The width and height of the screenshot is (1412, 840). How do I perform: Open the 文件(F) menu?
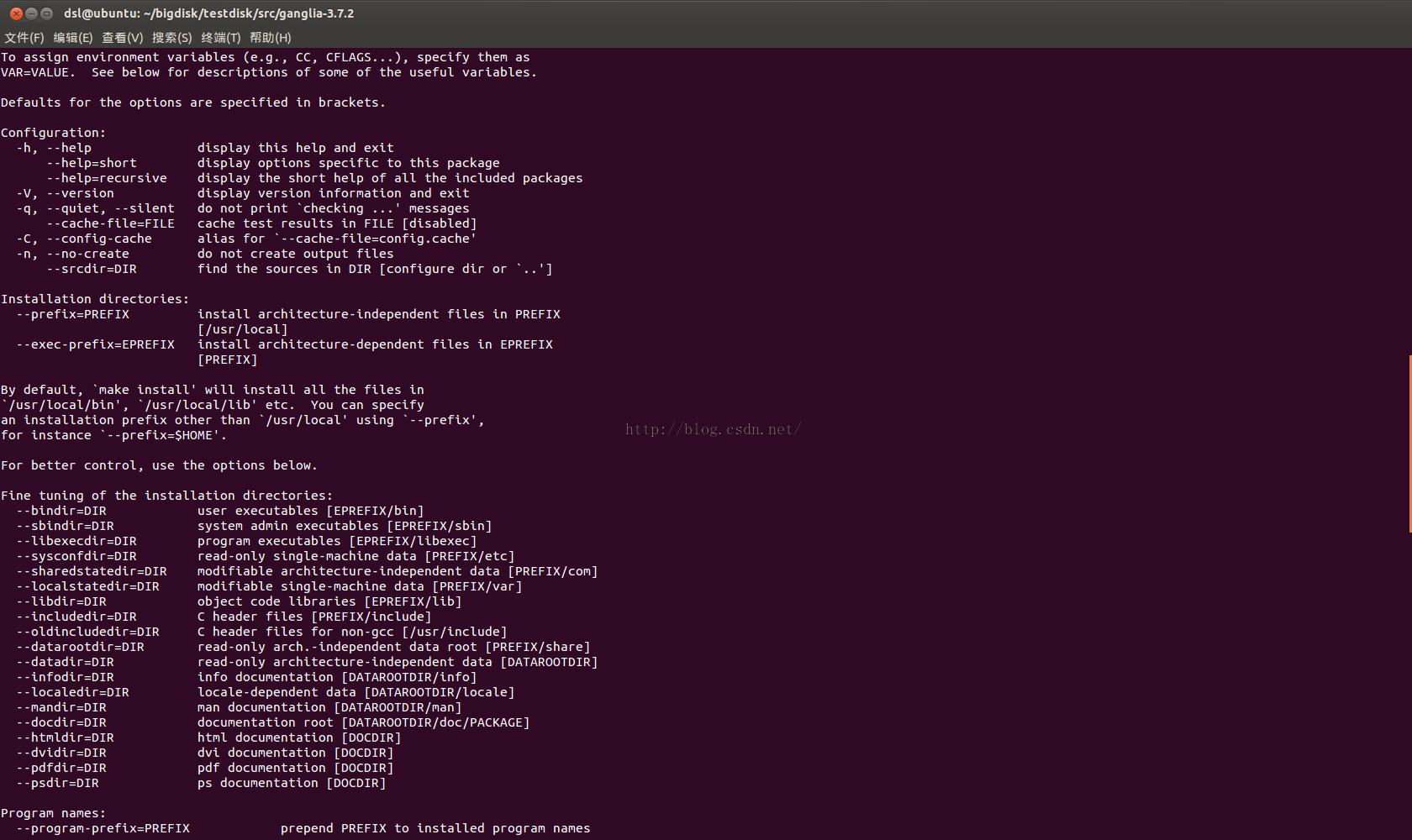pyautogui.click(x=24, y=38)
